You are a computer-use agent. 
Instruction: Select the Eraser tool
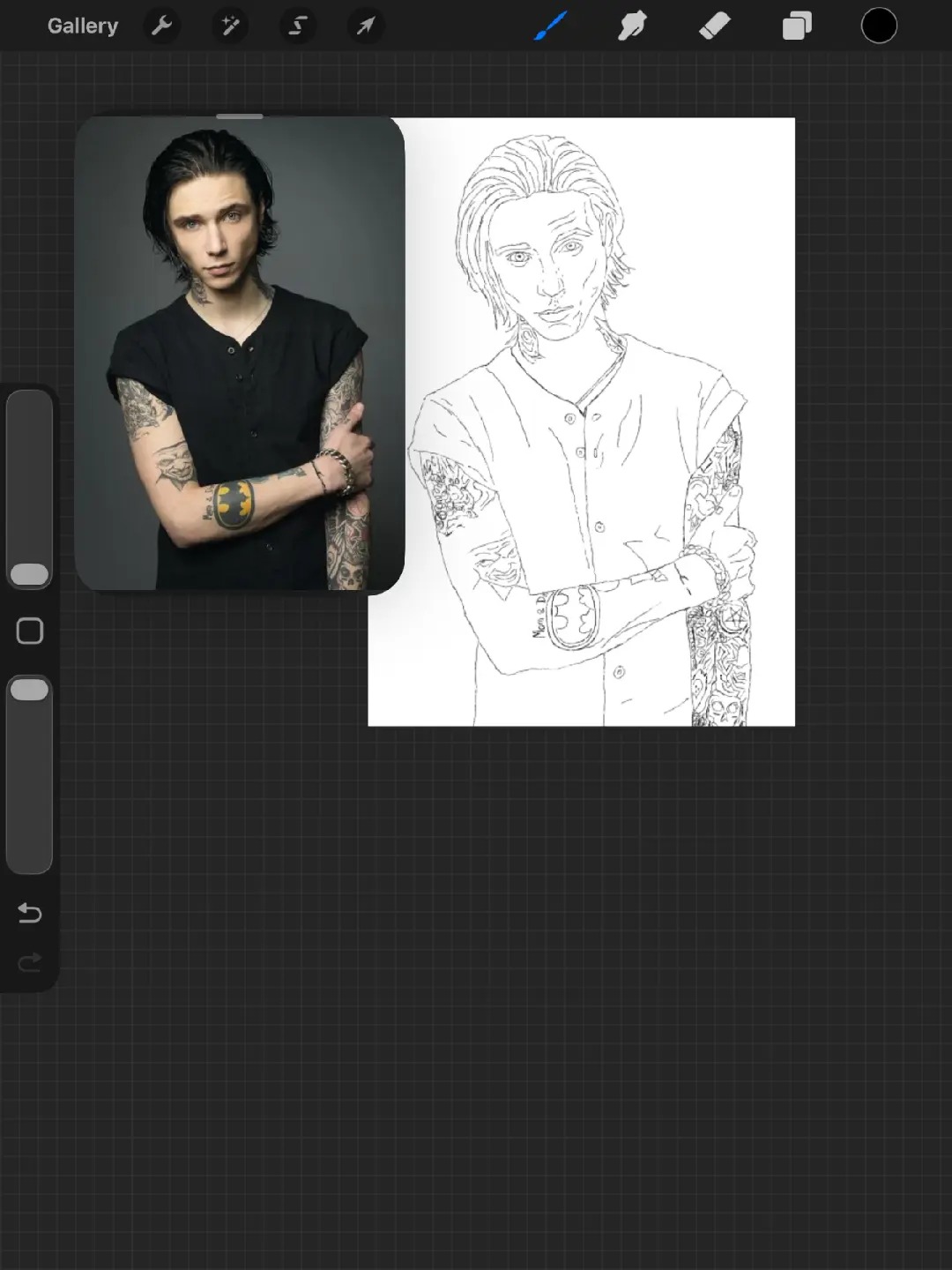pos(715,26)
